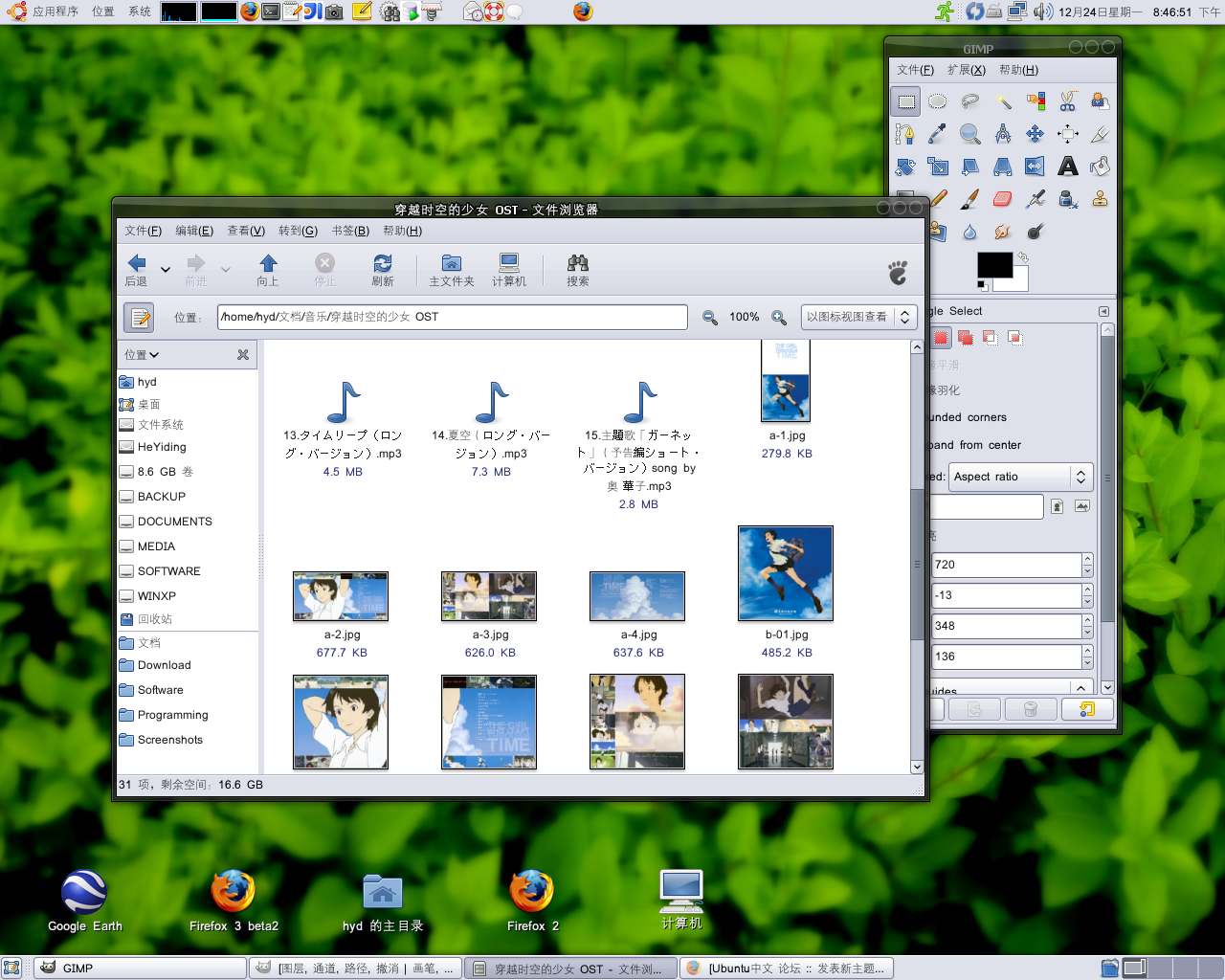1225x980 pixels.
Task: Select GIMP Smudge finger tool
Action: (x=1003, y=232)
